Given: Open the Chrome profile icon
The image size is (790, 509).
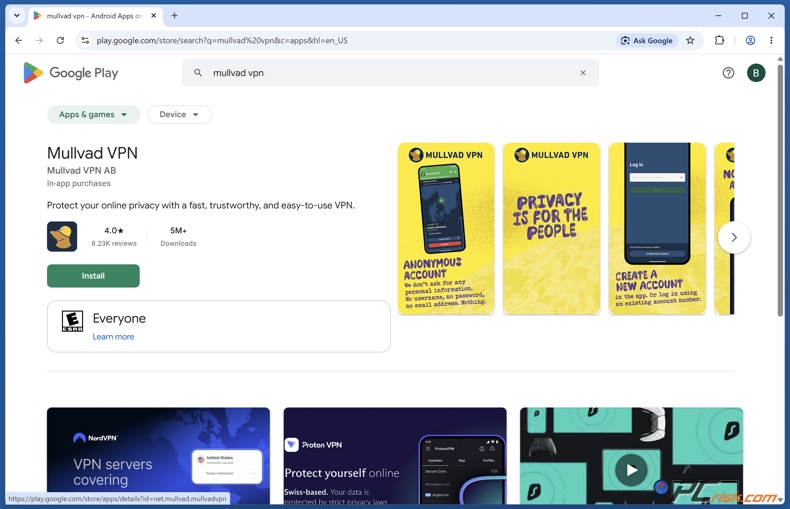Looking at the screenshot, I should click(750, 40).
